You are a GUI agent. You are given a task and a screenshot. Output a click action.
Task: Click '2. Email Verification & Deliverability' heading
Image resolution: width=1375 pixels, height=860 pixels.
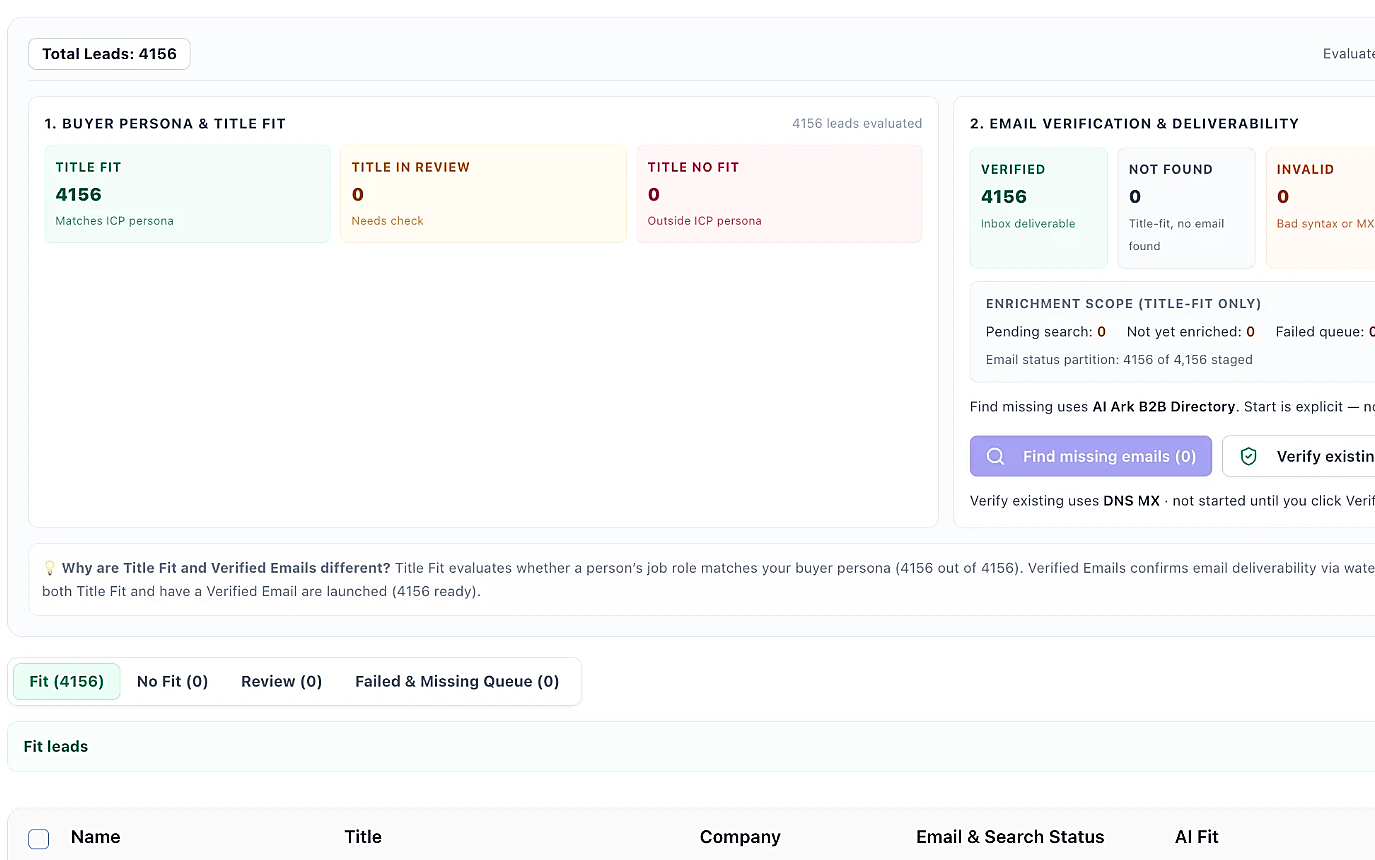[x=1134, y=124]
